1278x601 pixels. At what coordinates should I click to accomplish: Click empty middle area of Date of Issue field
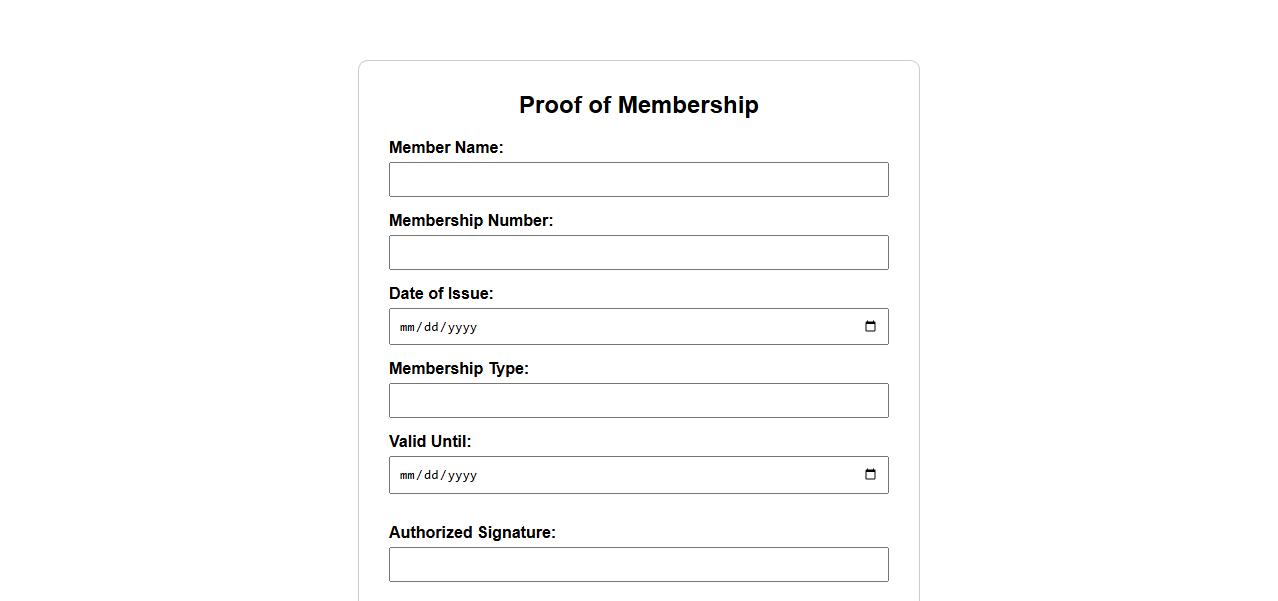pos(660,327)
